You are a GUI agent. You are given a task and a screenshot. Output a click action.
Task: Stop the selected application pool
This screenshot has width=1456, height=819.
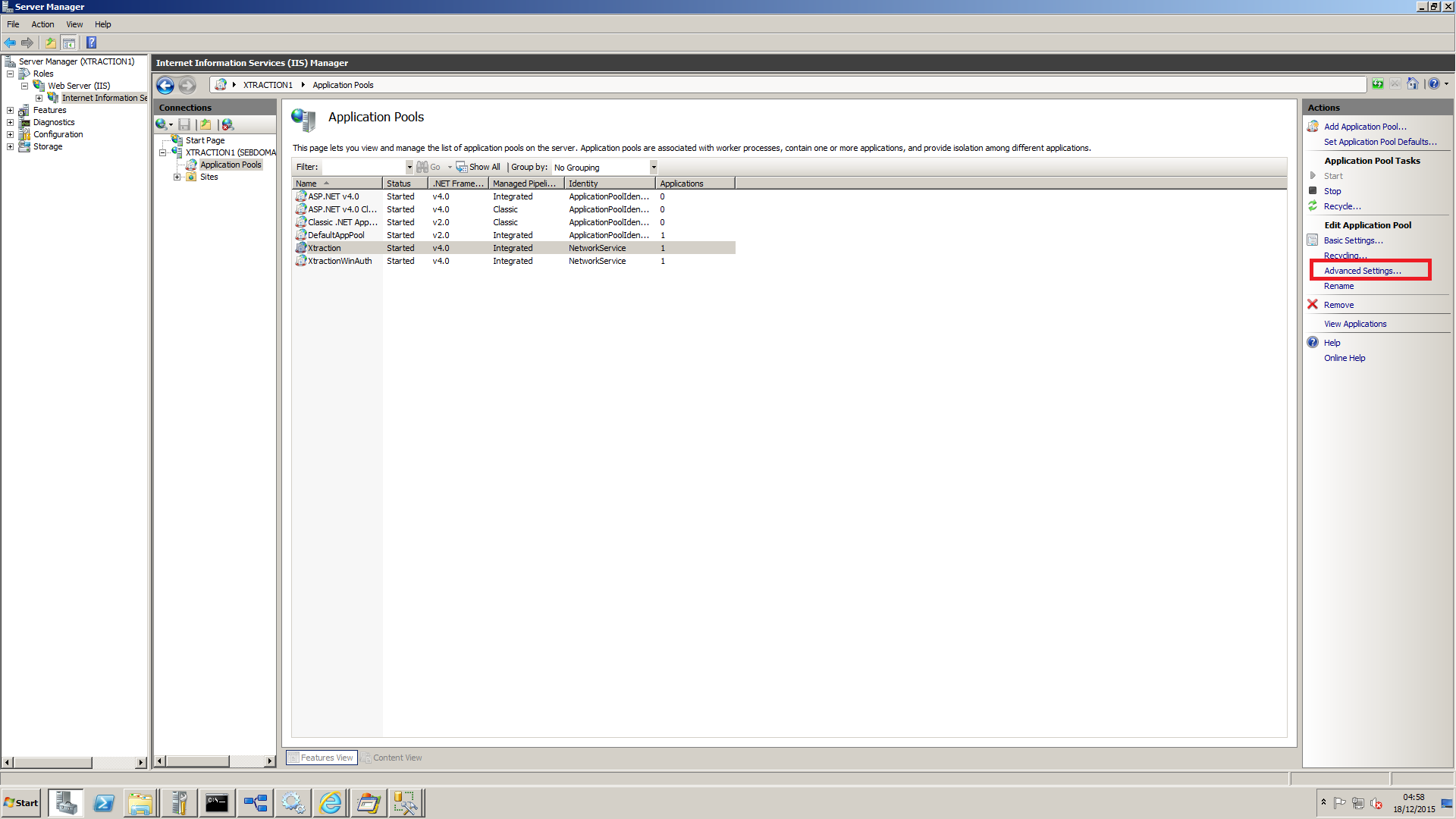click(1332, 191)
